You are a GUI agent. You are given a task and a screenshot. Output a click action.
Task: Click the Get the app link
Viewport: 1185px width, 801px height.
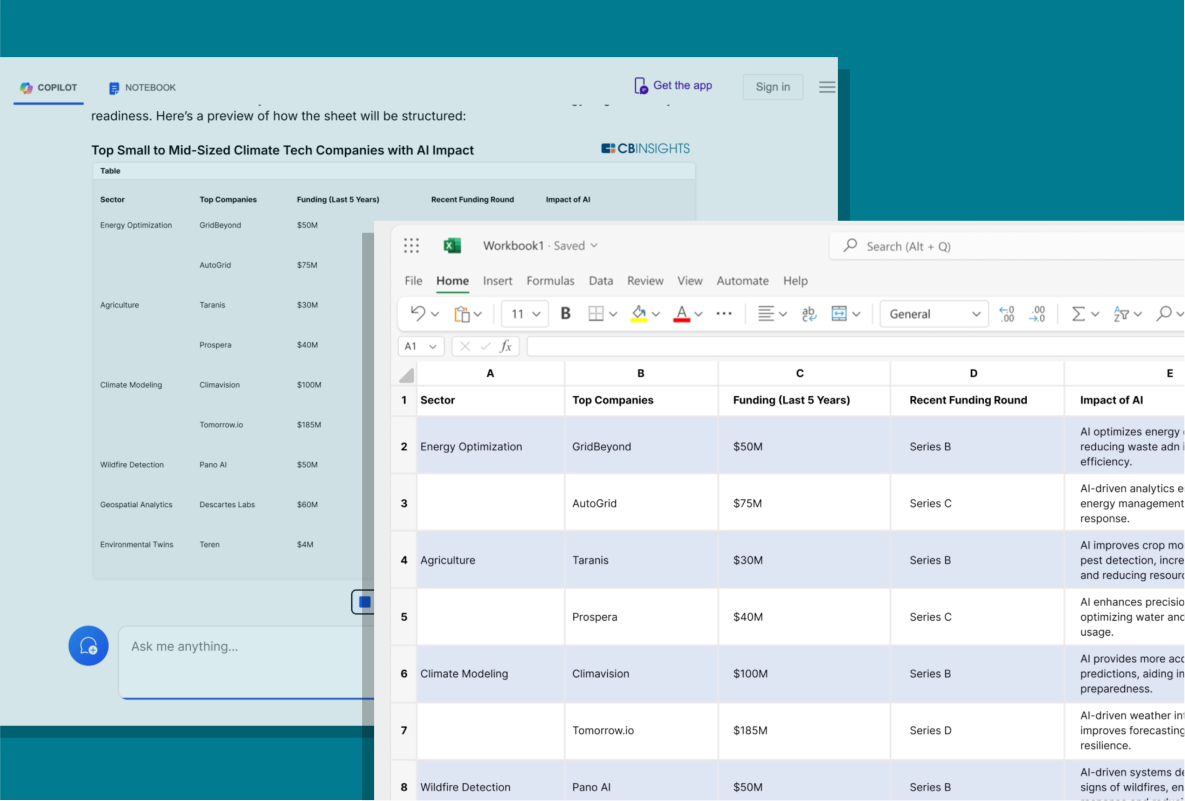[x=673, y=86]
